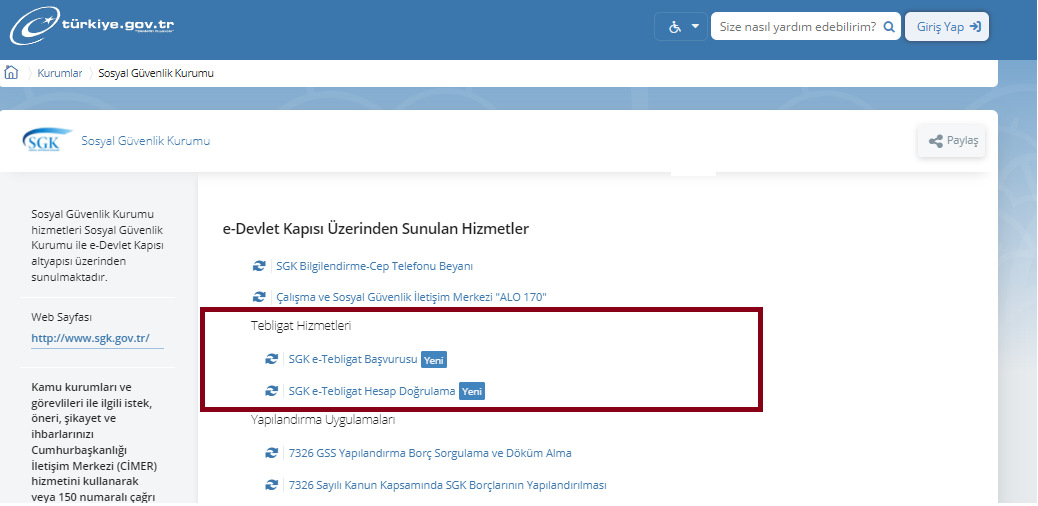This screenshot has width=1038, height=506.
Task: Go to home via breadcrumb house icon
Action: (11, 73)
